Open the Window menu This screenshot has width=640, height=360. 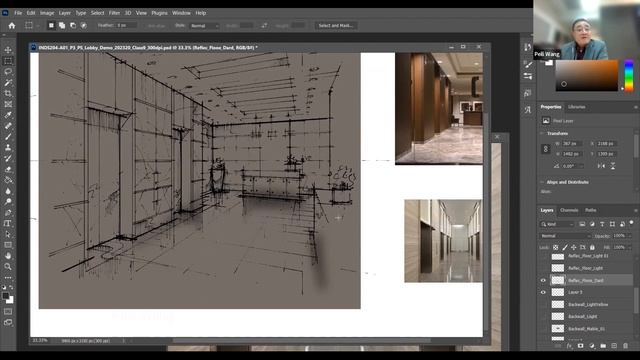point(181,13)
